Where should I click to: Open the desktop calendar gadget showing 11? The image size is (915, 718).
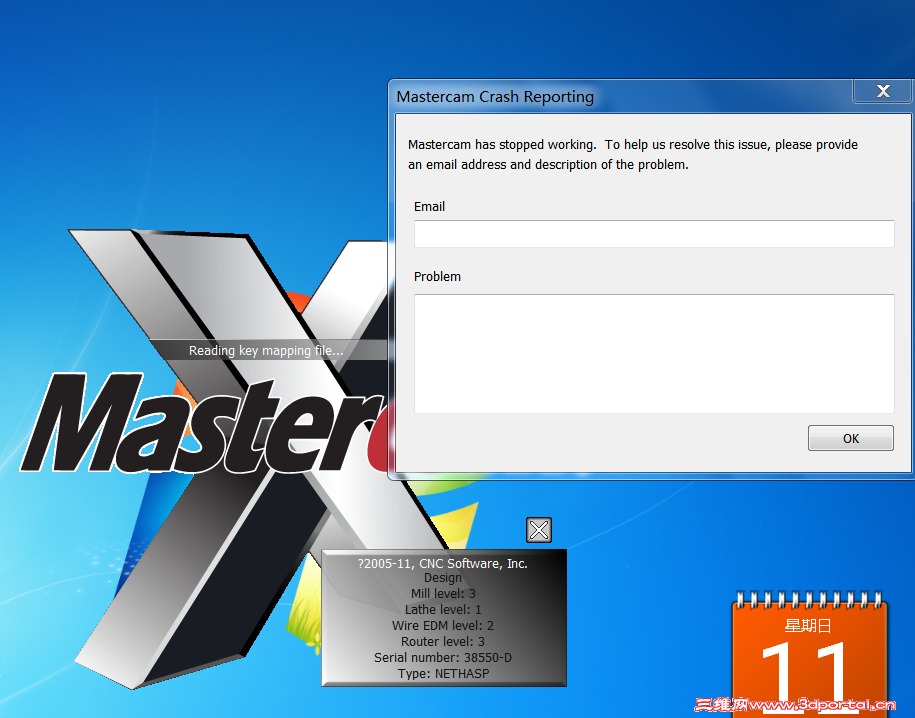pos(810,654)
